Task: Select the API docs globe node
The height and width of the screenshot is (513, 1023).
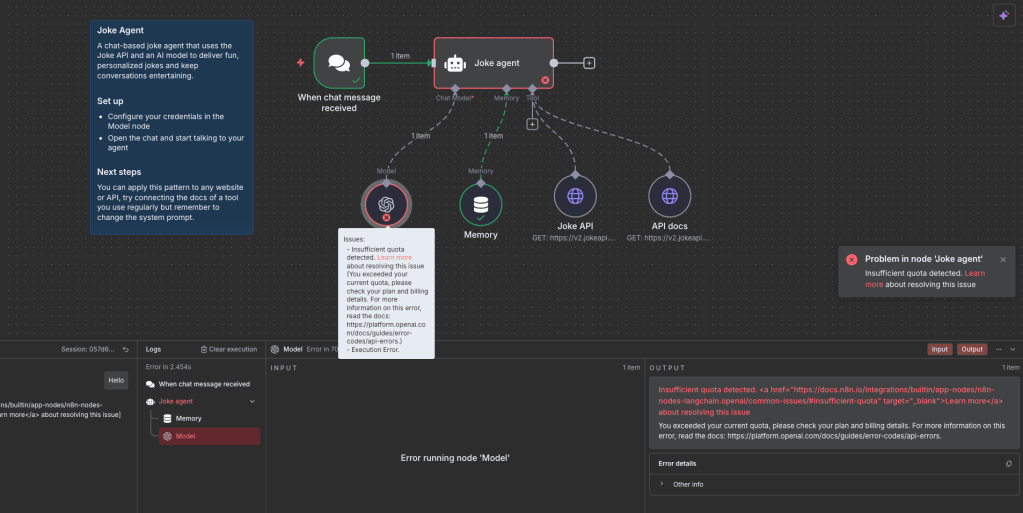Action: 669,197
